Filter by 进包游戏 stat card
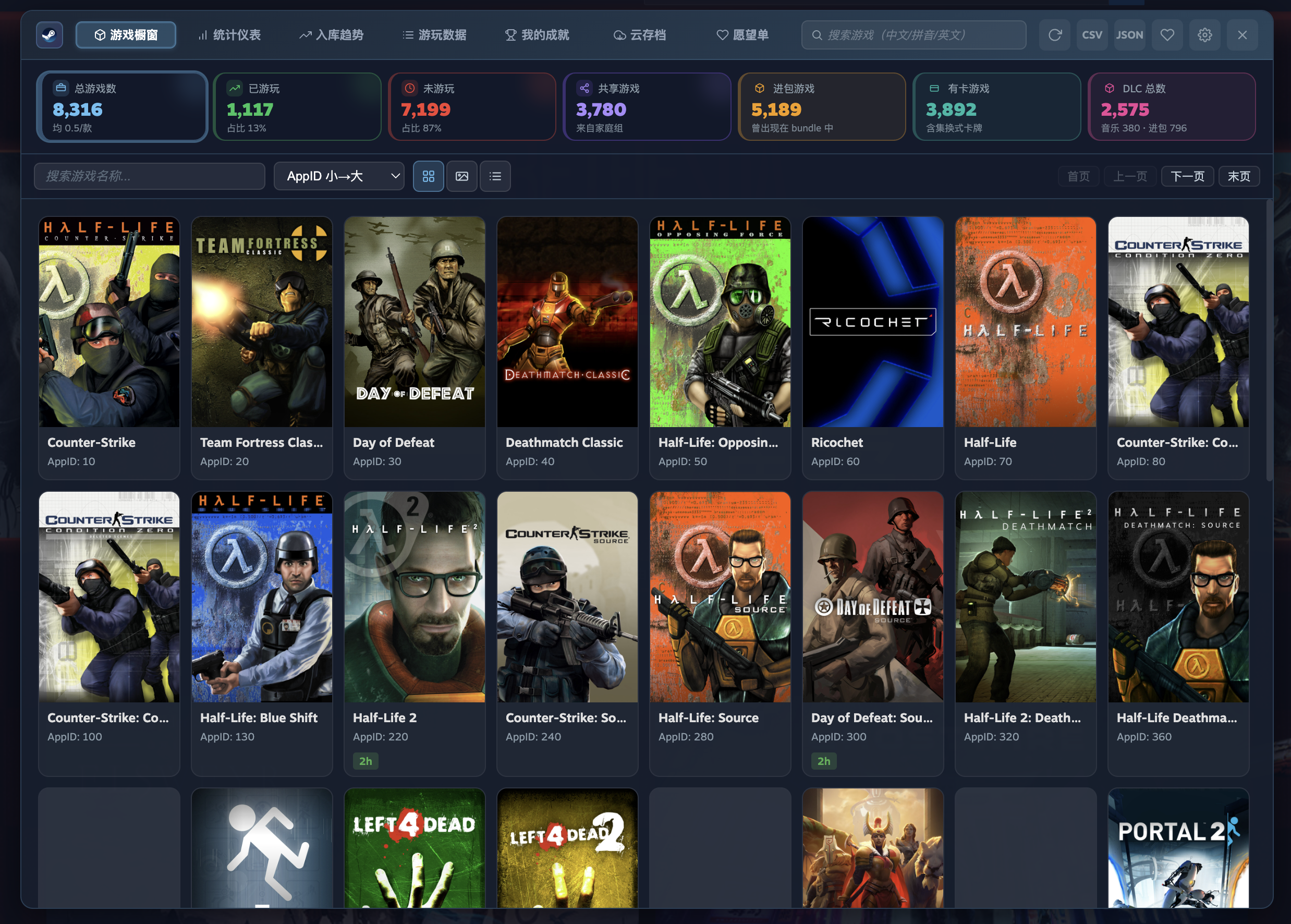This screenshot has width=1291, height=924. point(822,106)
